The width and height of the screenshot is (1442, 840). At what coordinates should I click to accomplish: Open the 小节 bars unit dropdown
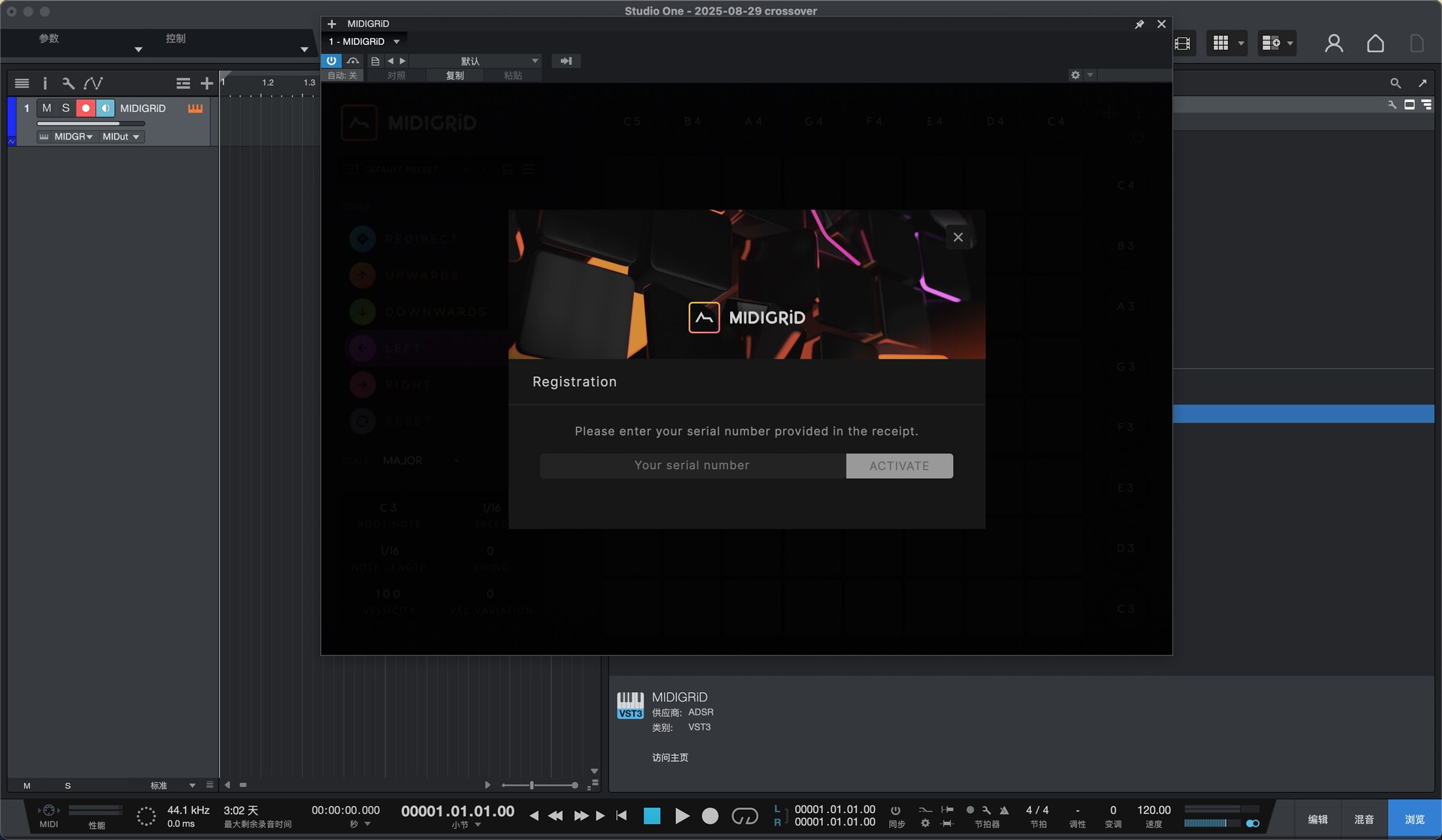(466, 825)
